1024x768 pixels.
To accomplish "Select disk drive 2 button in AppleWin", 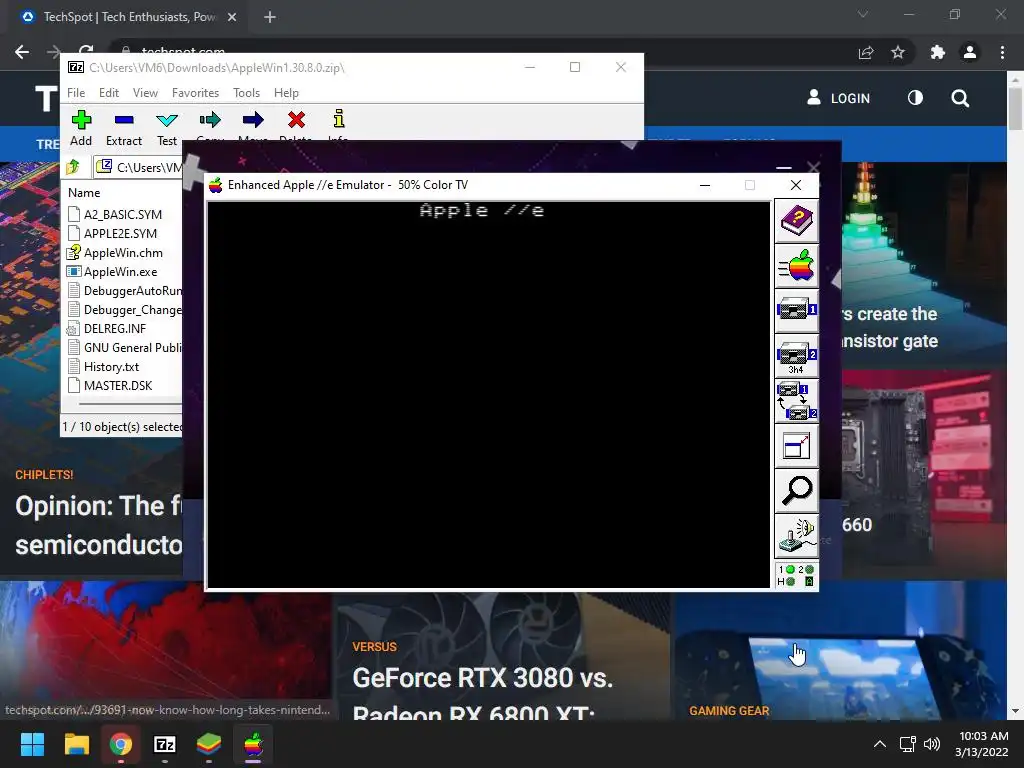I will click(x=796, y=355).
